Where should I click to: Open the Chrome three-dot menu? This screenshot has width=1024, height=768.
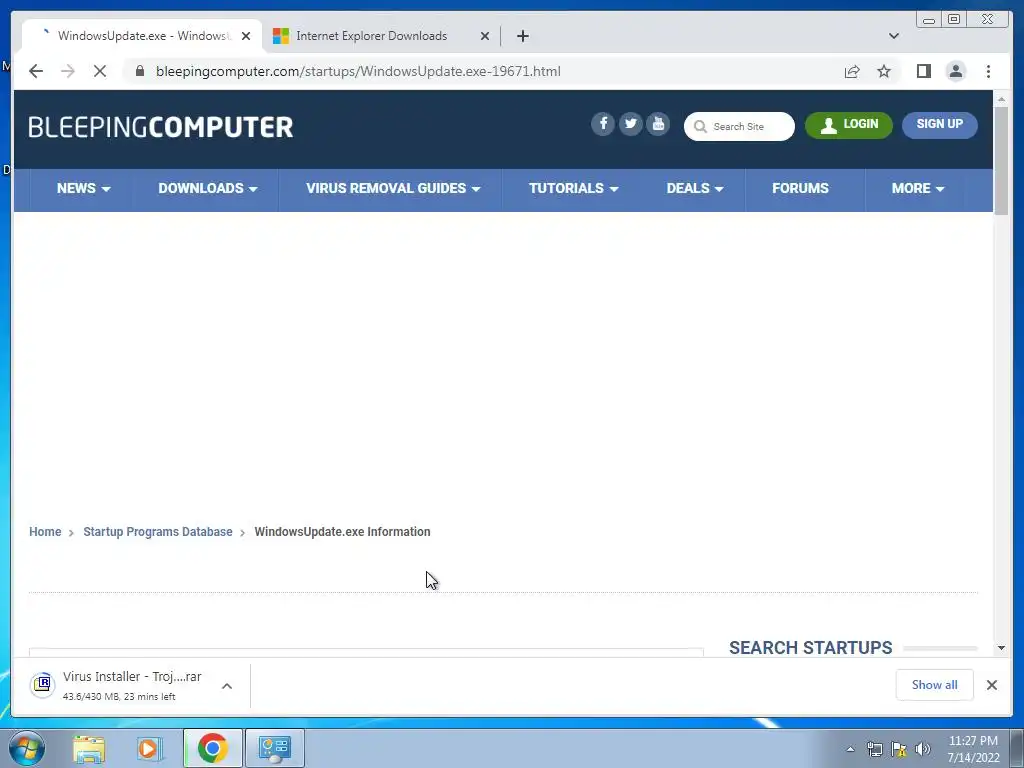coord(988,71)
